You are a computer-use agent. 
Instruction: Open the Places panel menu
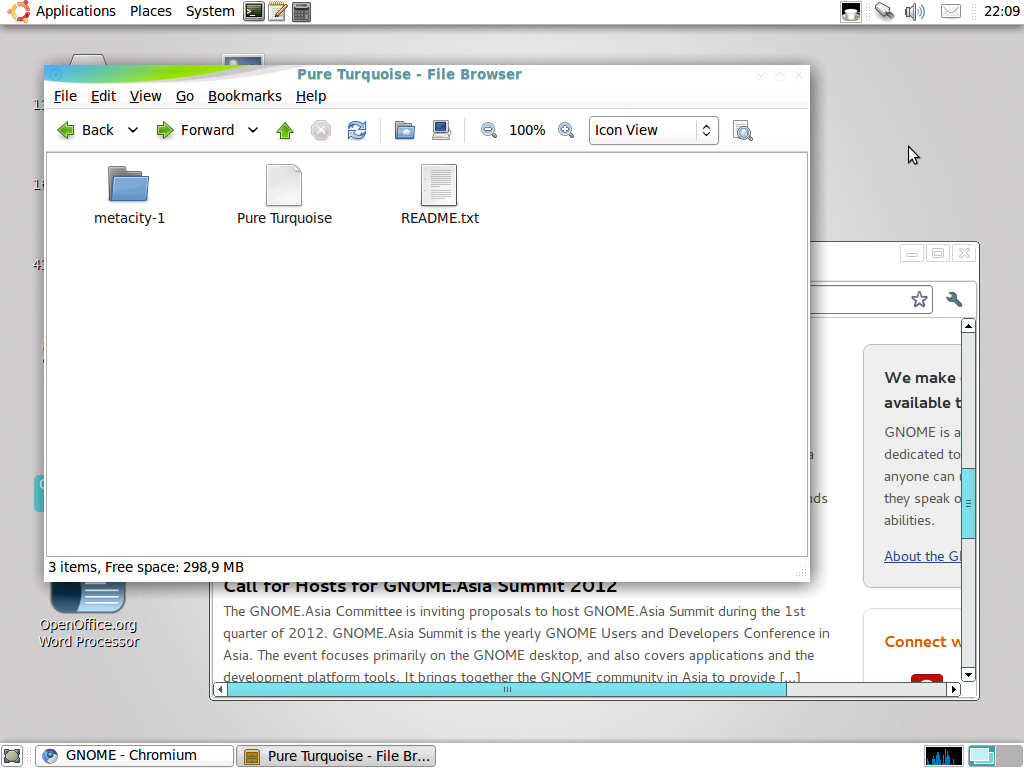[151, 11]
